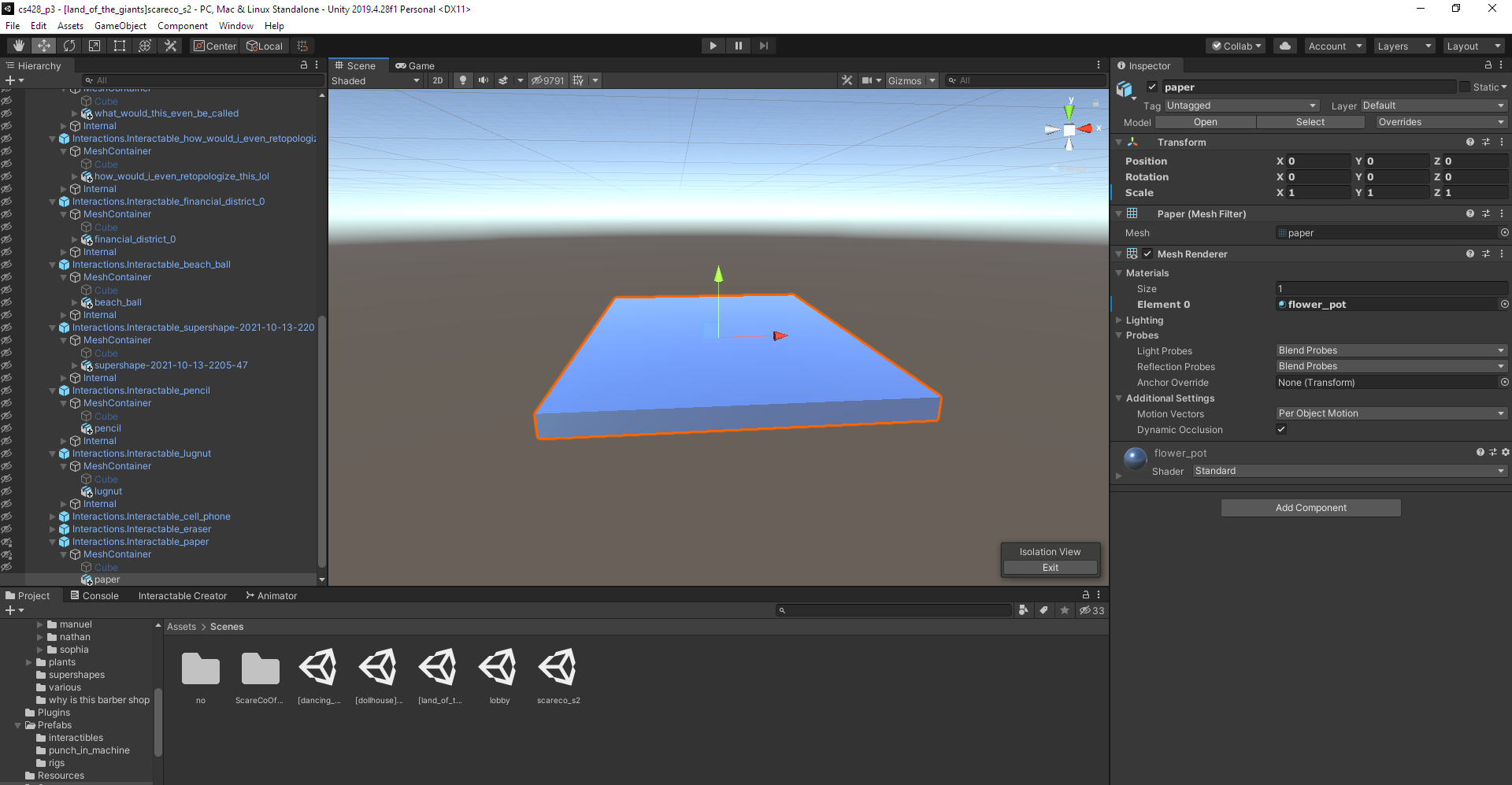Select the Move tool in toolbar
Viewport: 1512px width, 785px height.
coord(44,46)
